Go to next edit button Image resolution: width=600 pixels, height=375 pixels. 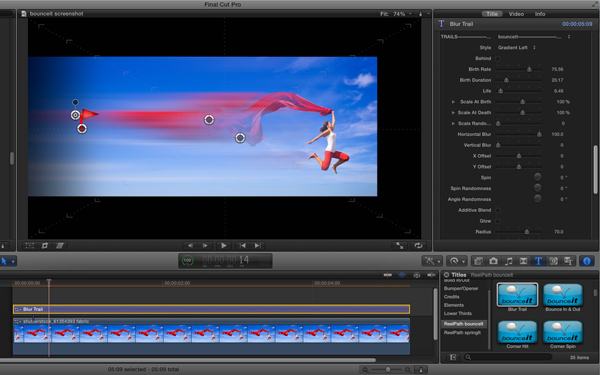[258, 246]
